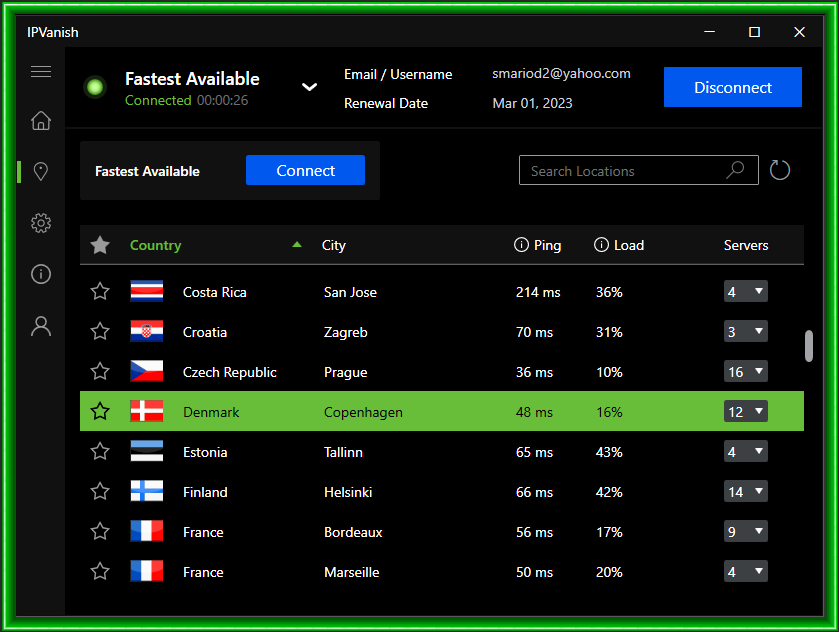
Task: Select Bordeaux city entry
Action: (x=353, y=532)
